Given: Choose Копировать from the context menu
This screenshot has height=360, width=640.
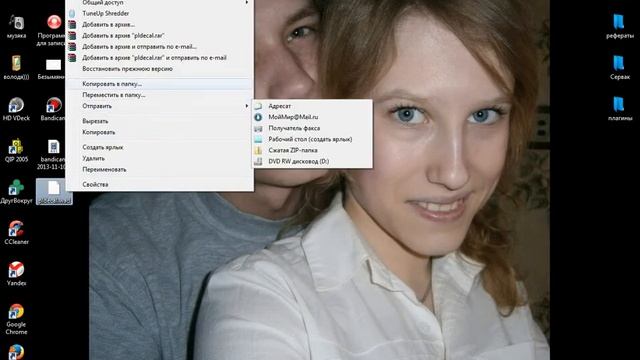Looking at the screenshot, I should pyautogui.click(x=159, y=132).
